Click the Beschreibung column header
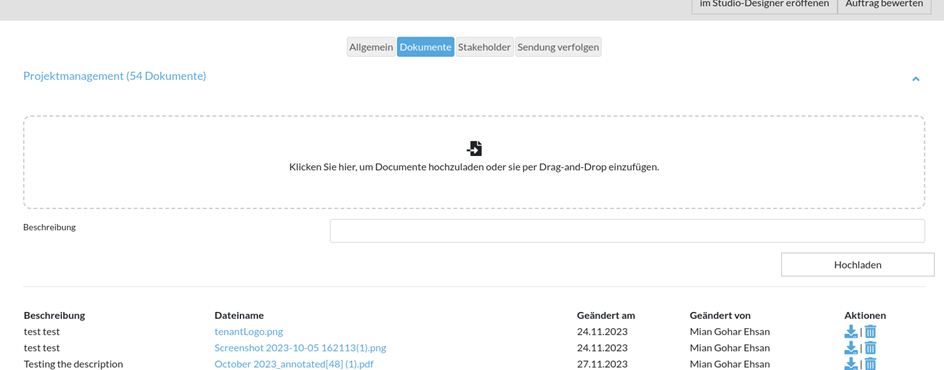 [54, 315]
